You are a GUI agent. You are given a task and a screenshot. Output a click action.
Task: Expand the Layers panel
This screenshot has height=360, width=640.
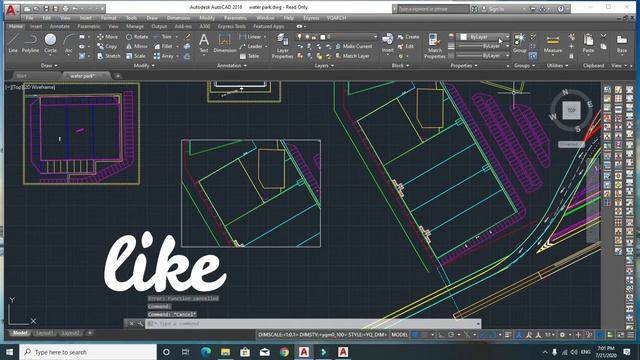(324, 65)
